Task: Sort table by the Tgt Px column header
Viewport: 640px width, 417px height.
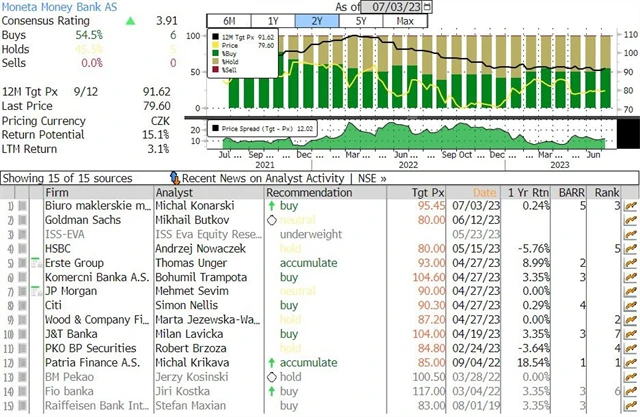Action: pyautogui.click(x=430, y=192)
